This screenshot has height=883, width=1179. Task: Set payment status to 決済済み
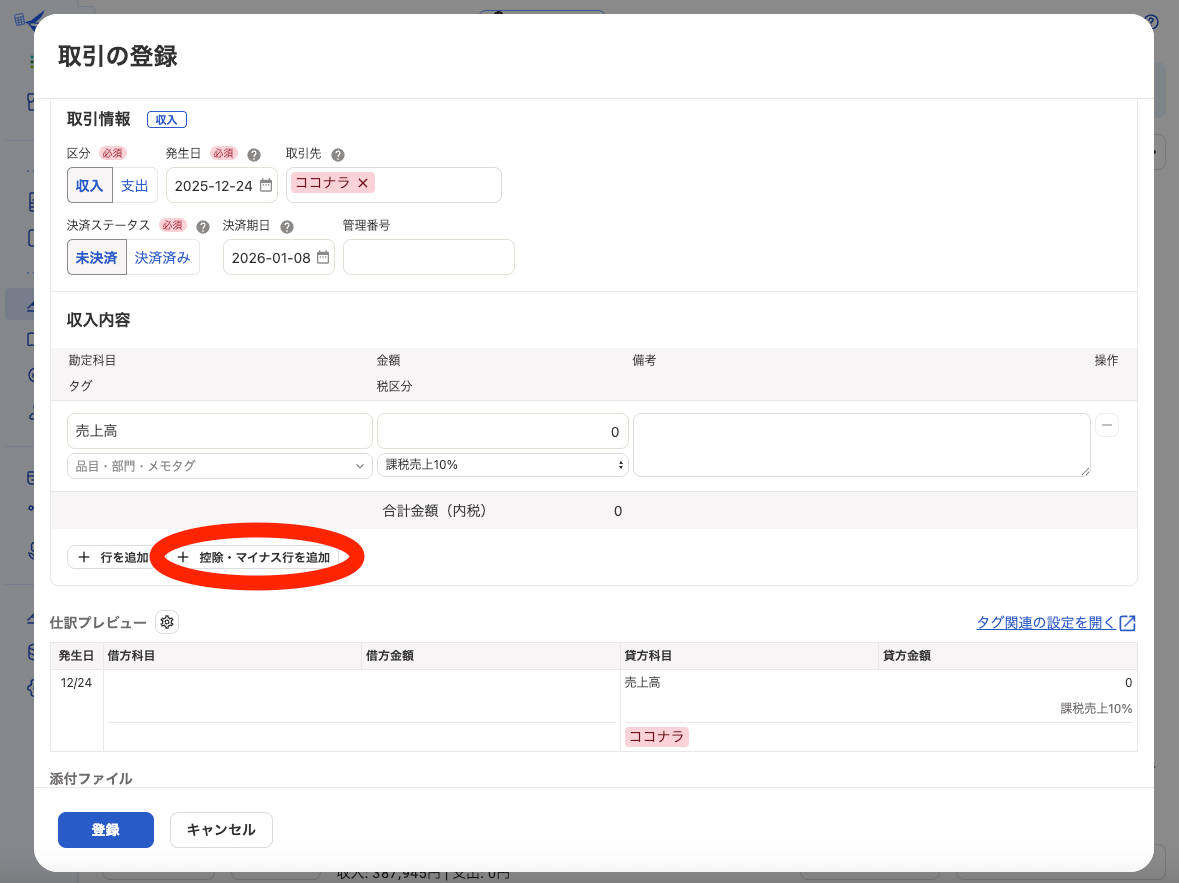coord(162,258)
